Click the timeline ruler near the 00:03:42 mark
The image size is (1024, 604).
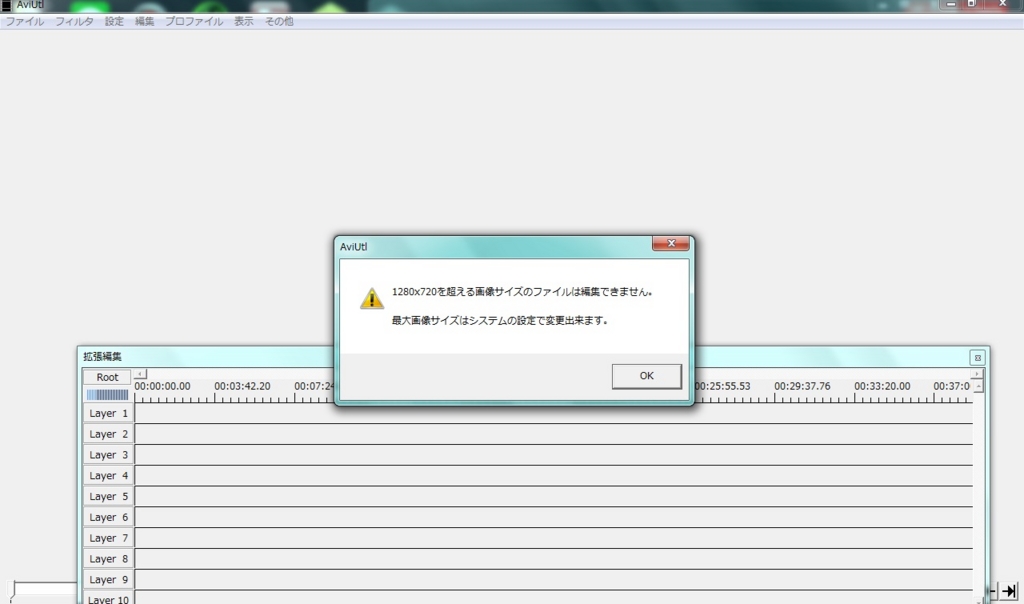[240, 398]
